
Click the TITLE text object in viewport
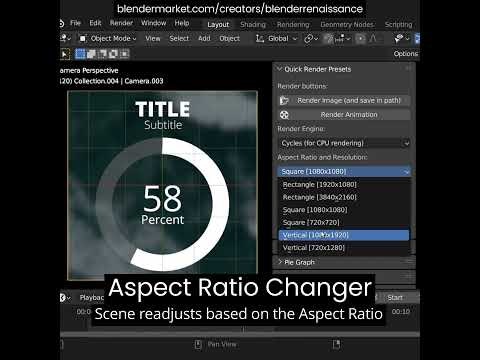163,109
